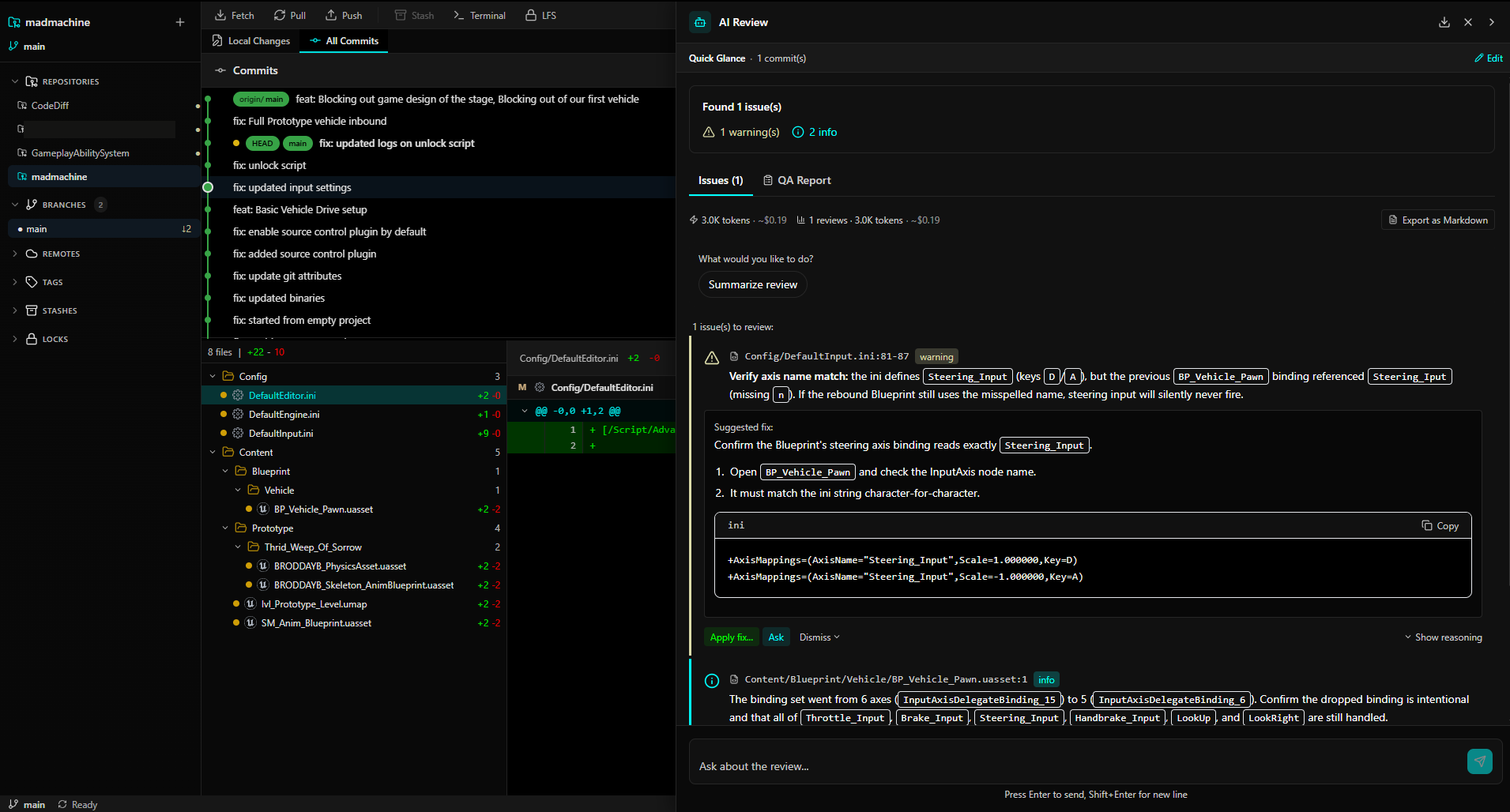Open the Terminal from toolbar

pos(480,15)
